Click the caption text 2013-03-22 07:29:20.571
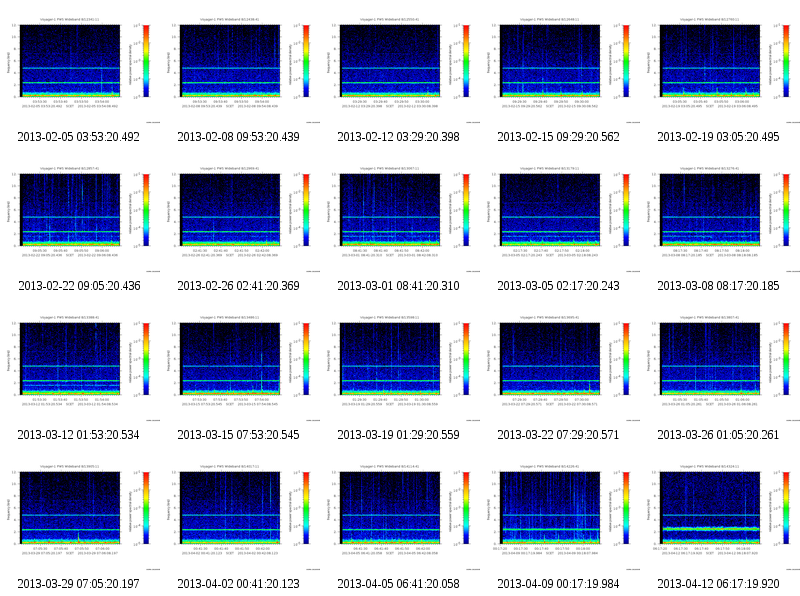The width and height of the screenshot is (800, 596). click(558, 435)
